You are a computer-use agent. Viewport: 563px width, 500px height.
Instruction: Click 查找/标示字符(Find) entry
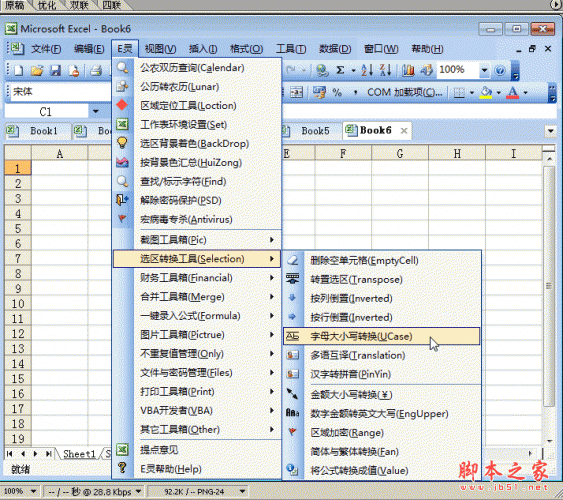197,182
